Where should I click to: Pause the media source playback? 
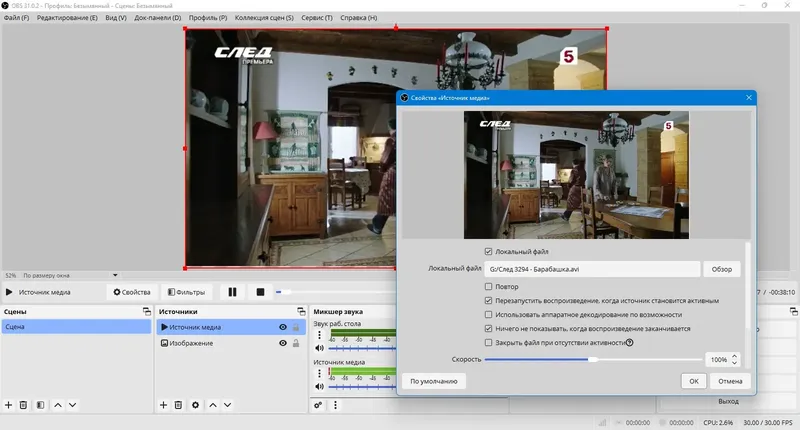click(232, 292)
